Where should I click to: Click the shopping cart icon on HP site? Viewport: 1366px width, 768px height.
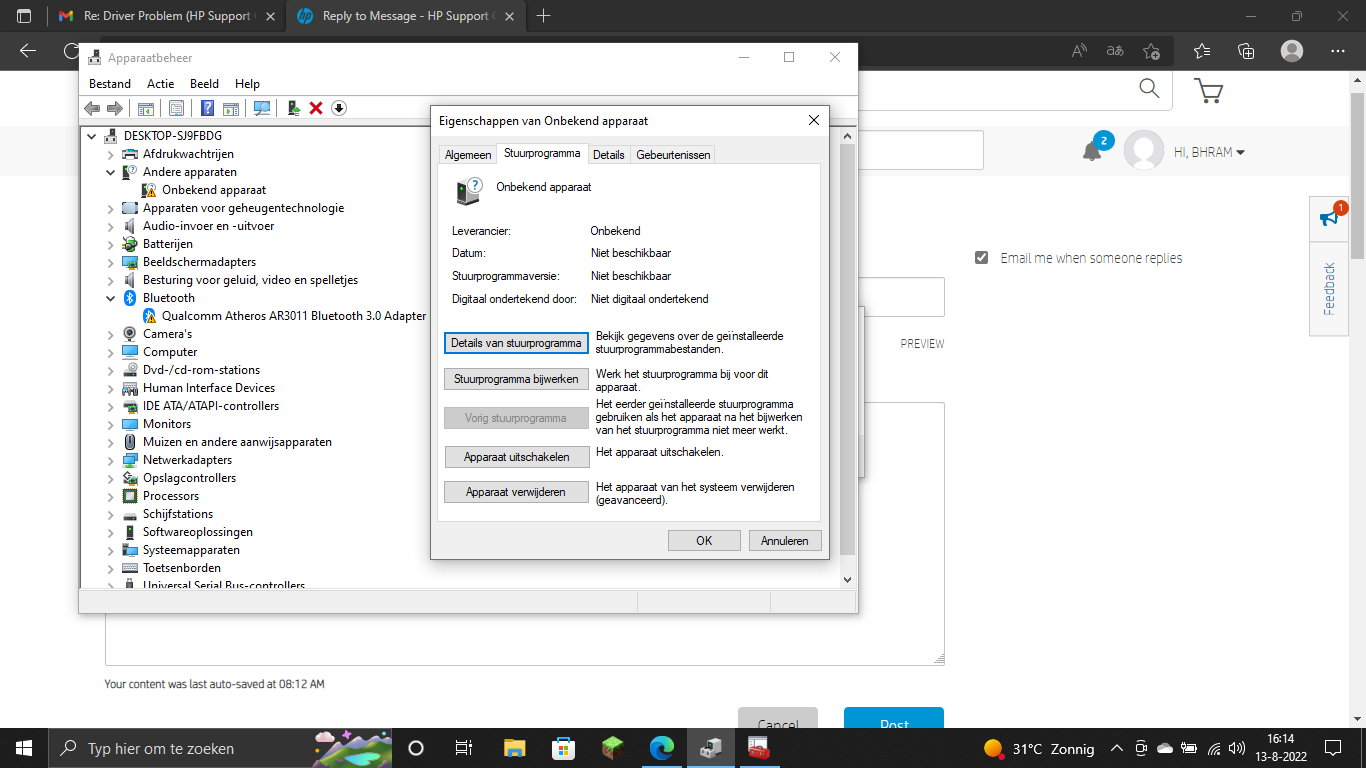pos(1208,90)
